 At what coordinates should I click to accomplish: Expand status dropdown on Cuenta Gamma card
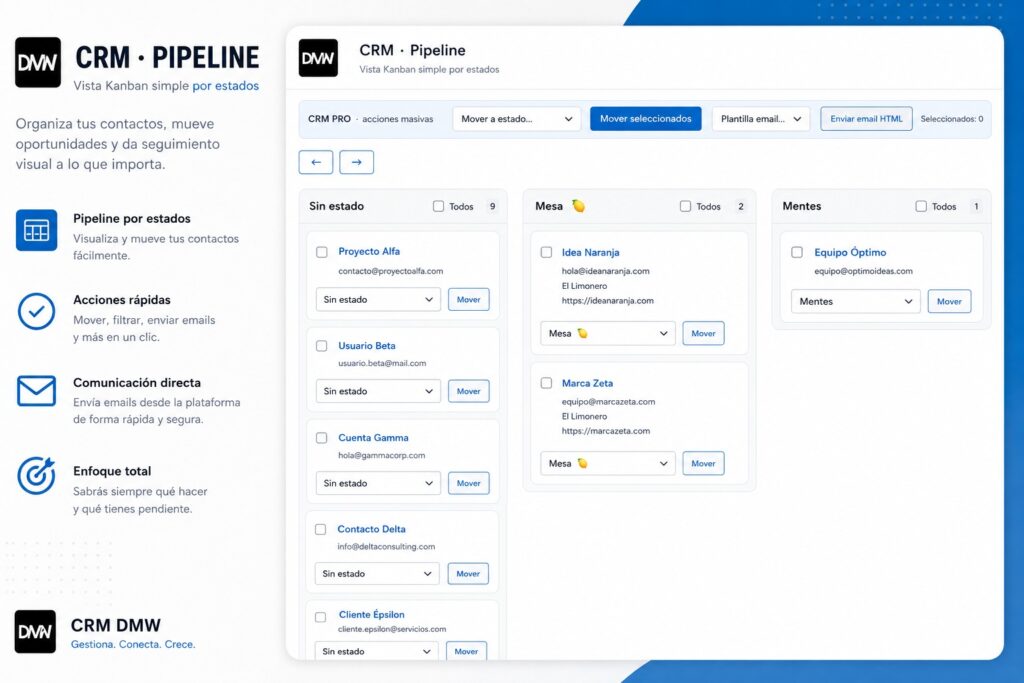(378, 483)
